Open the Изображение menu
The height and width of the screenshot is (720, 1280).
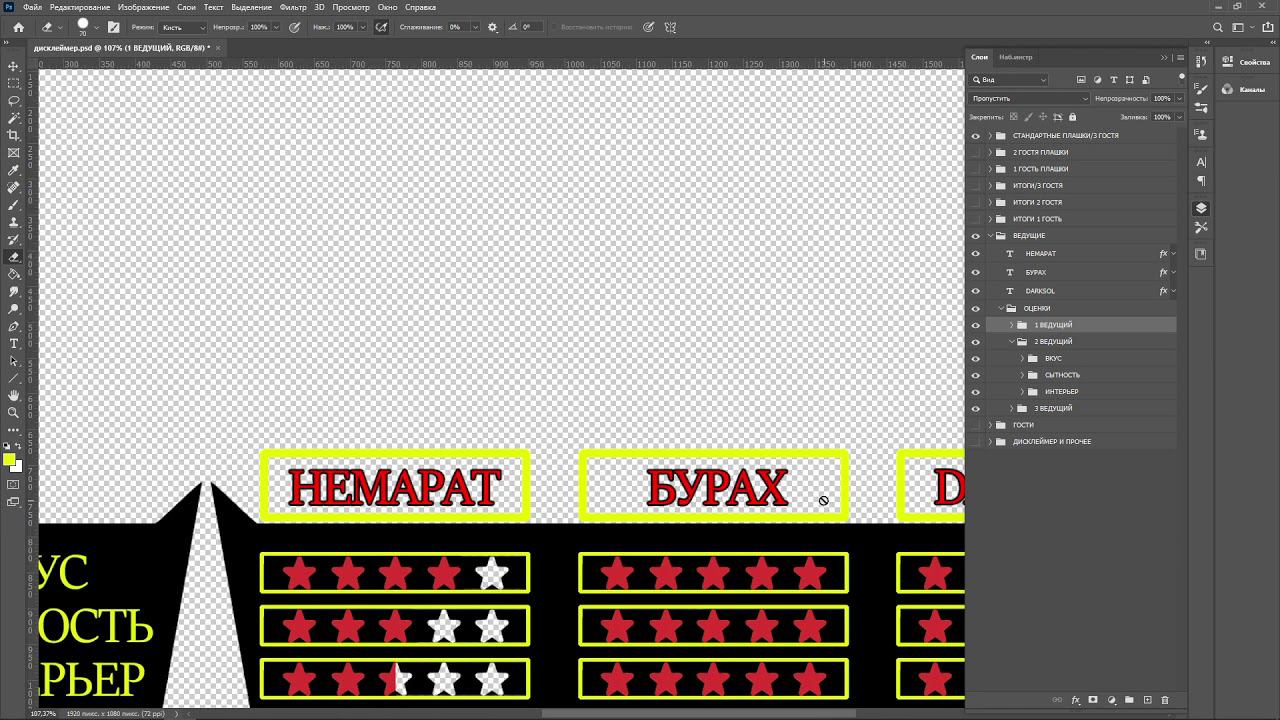pos(143,7)
